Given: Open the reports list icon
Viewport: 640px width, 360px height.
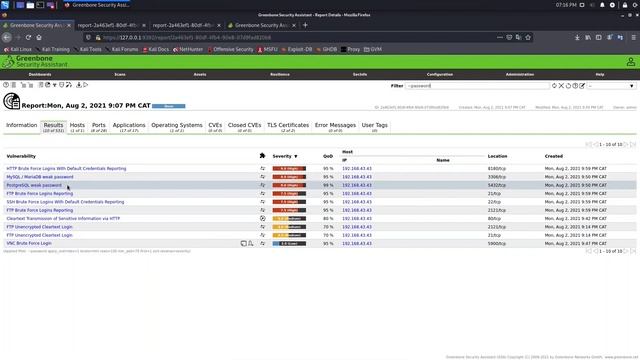Looking at the screenshot, I should click(x=13, y=85).
